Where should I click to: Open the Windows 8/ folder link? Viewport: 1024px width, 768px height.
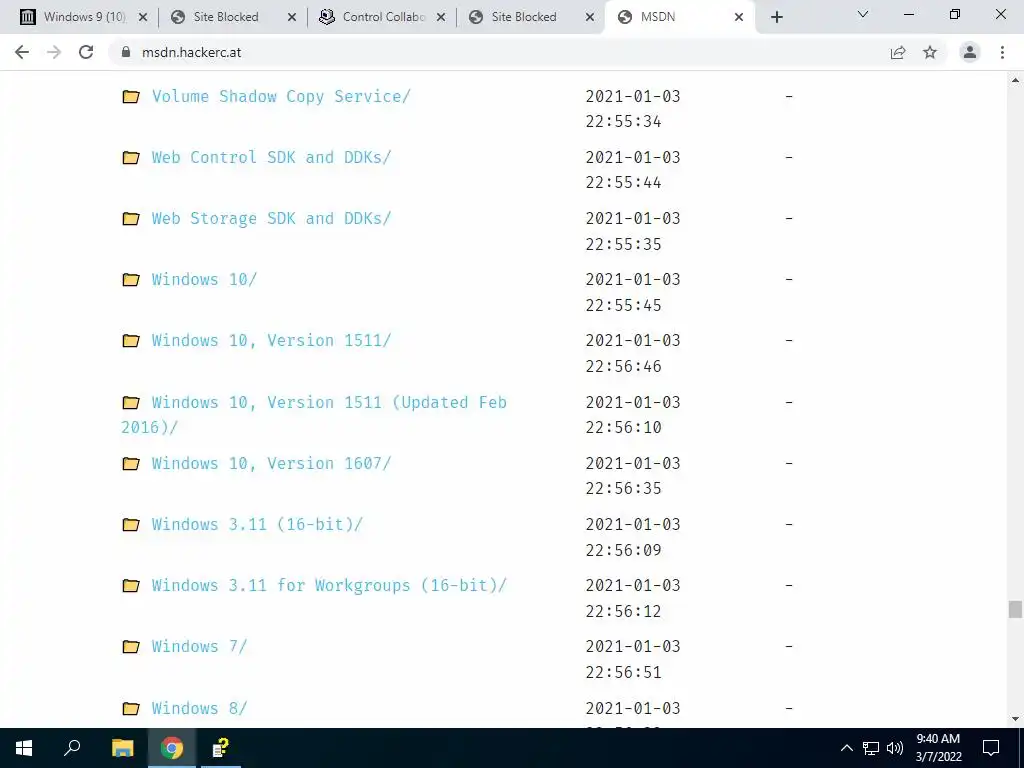199,708
